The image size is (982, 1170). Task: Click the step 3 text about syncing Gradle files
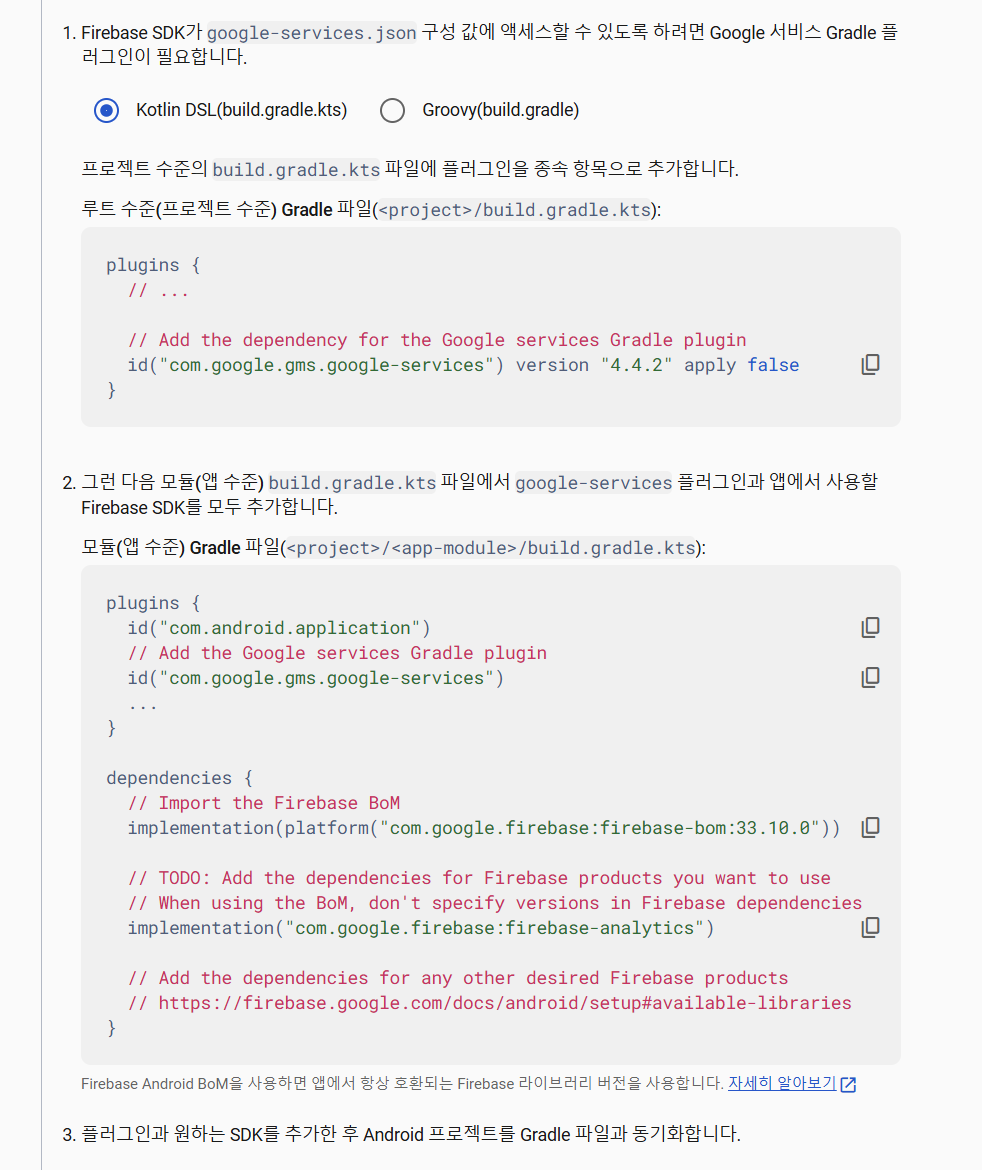pos(410,1134)
